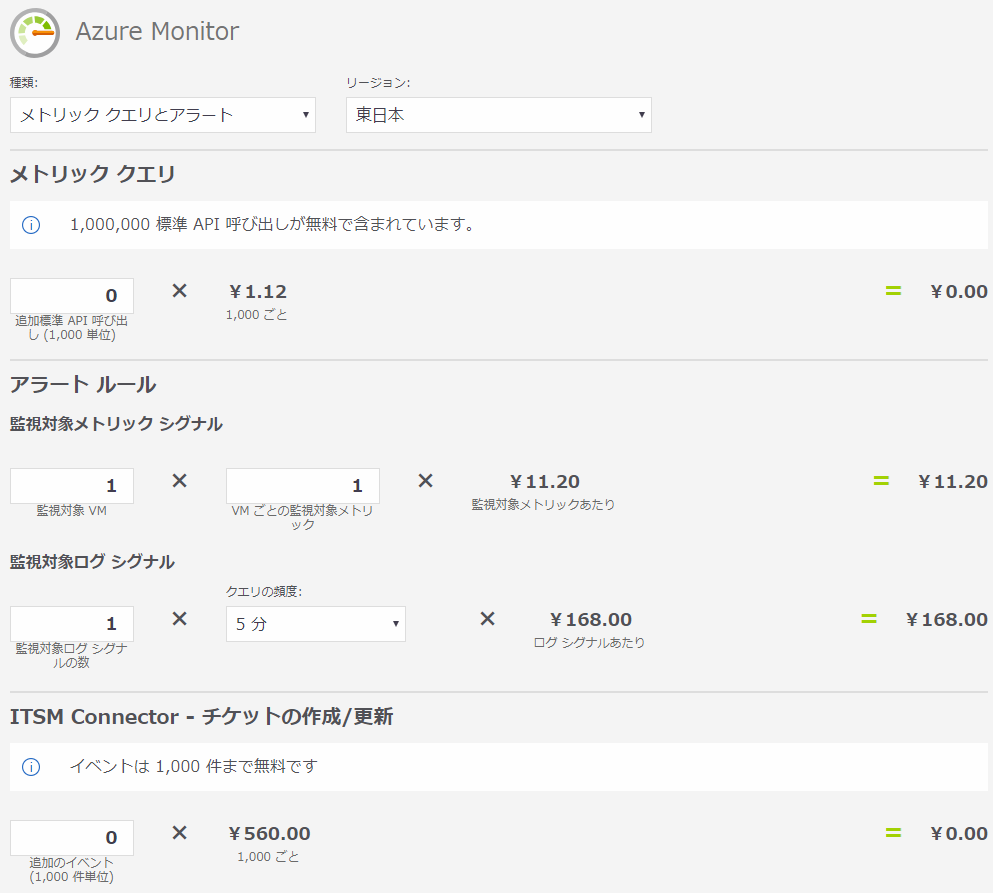Viewport: 993px width, 893px height.
Task: Select the 監視対象 VM input field
Action: [x=71, y=485]
